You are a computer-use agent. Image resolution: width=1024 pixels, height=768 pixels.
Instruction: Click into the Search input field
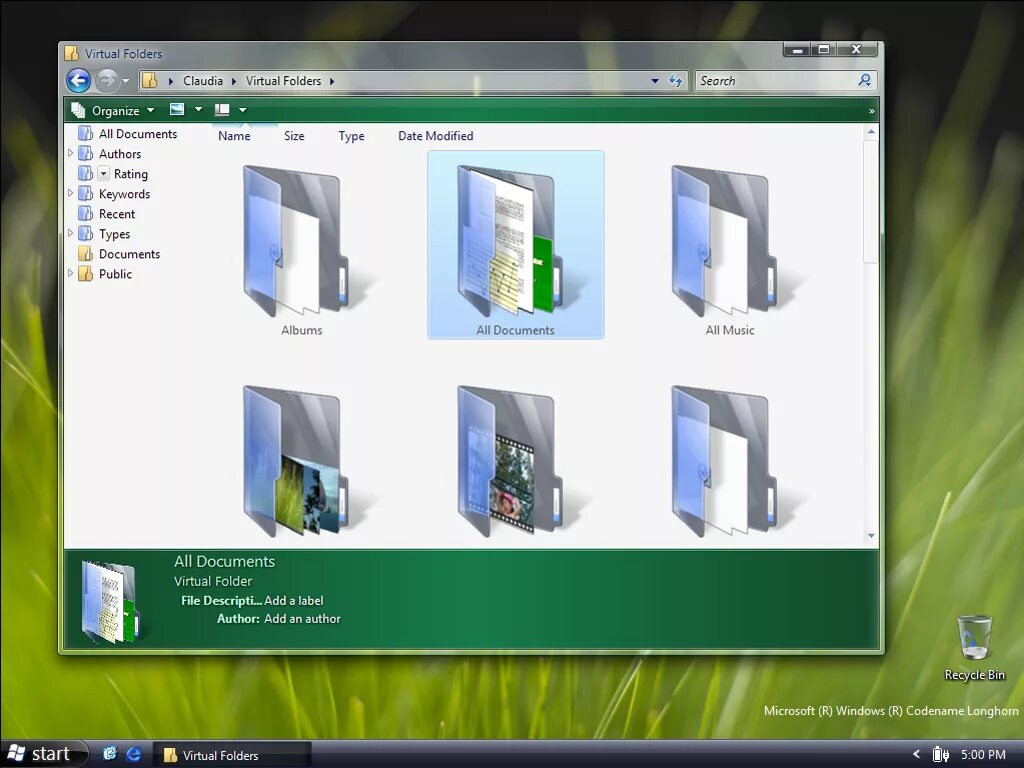(x=775, y=81)
